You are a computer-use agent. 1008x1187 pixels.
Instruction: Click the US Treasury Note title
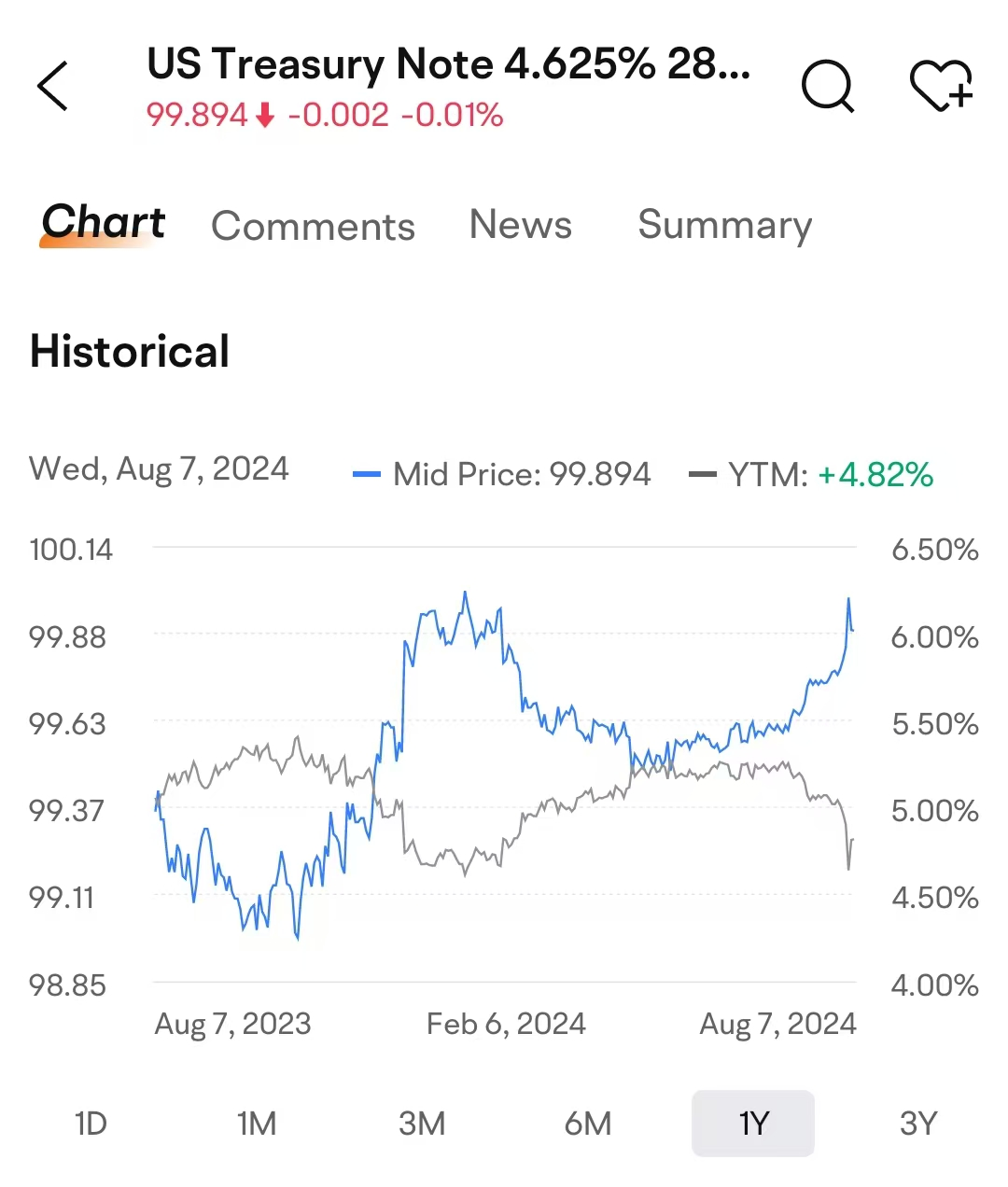coord(448,64)
